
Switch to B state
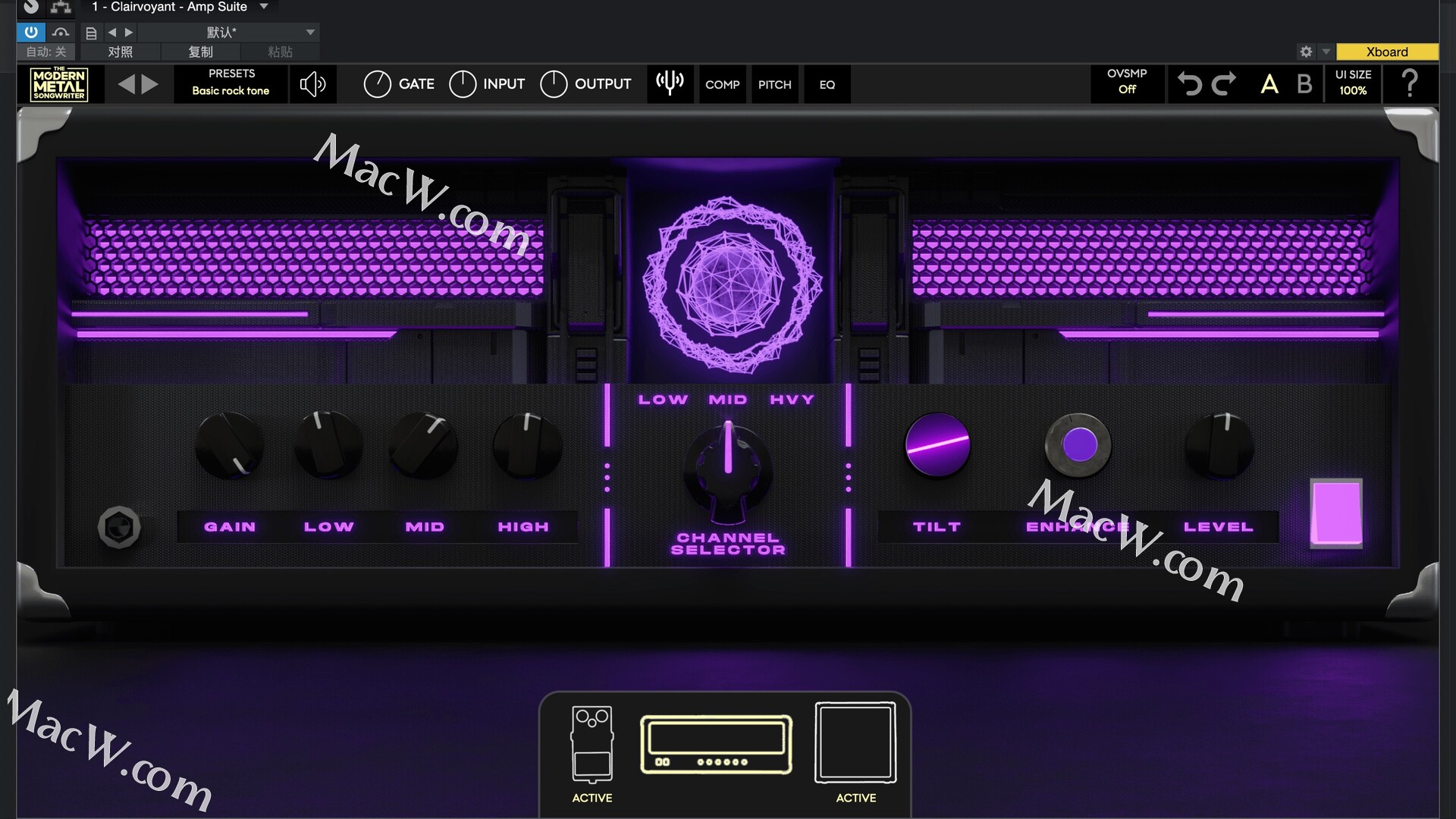pos(1304,83)
